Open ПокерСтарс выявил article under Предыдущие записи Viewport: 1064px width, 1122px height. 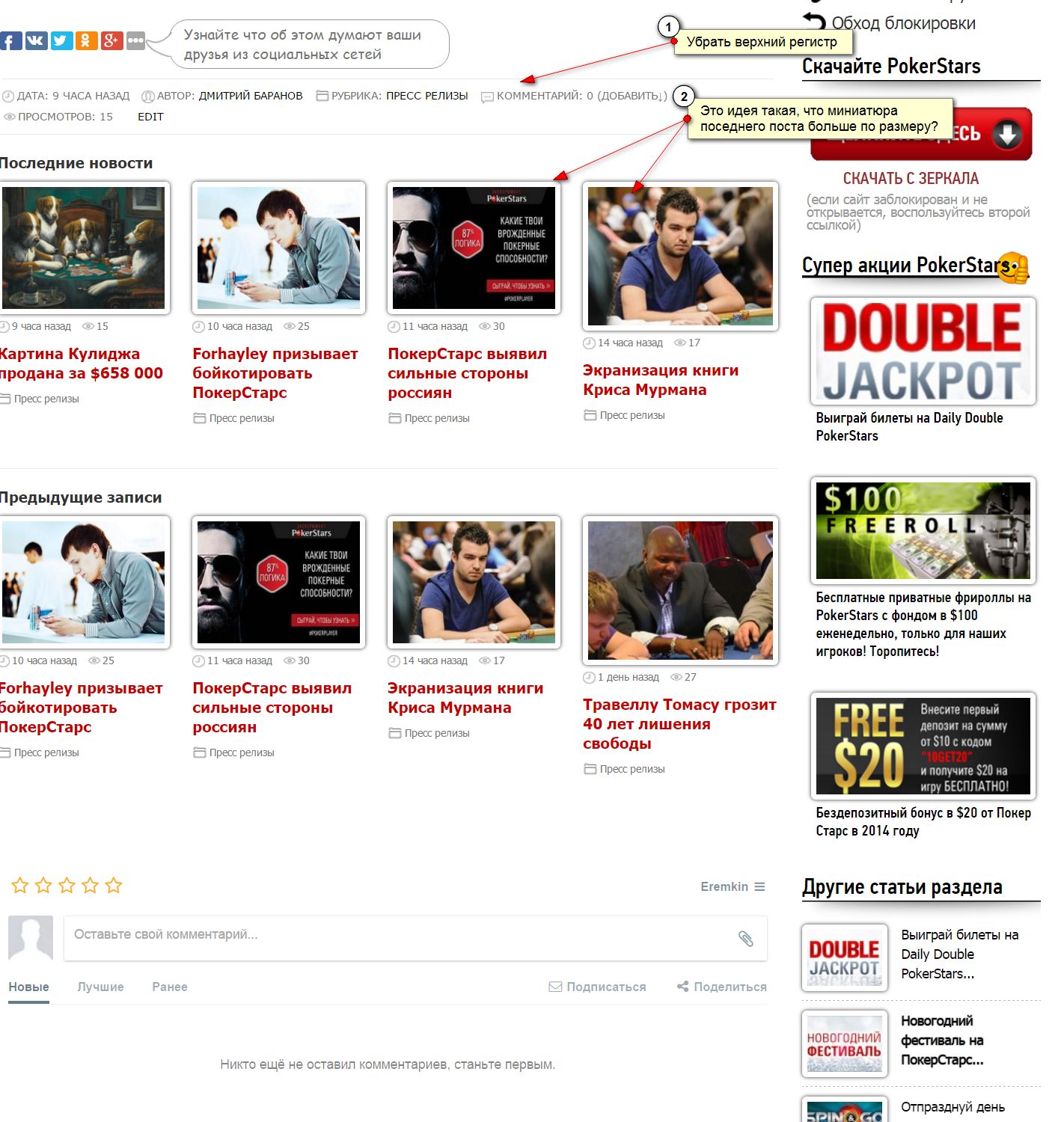coord(272,708)
